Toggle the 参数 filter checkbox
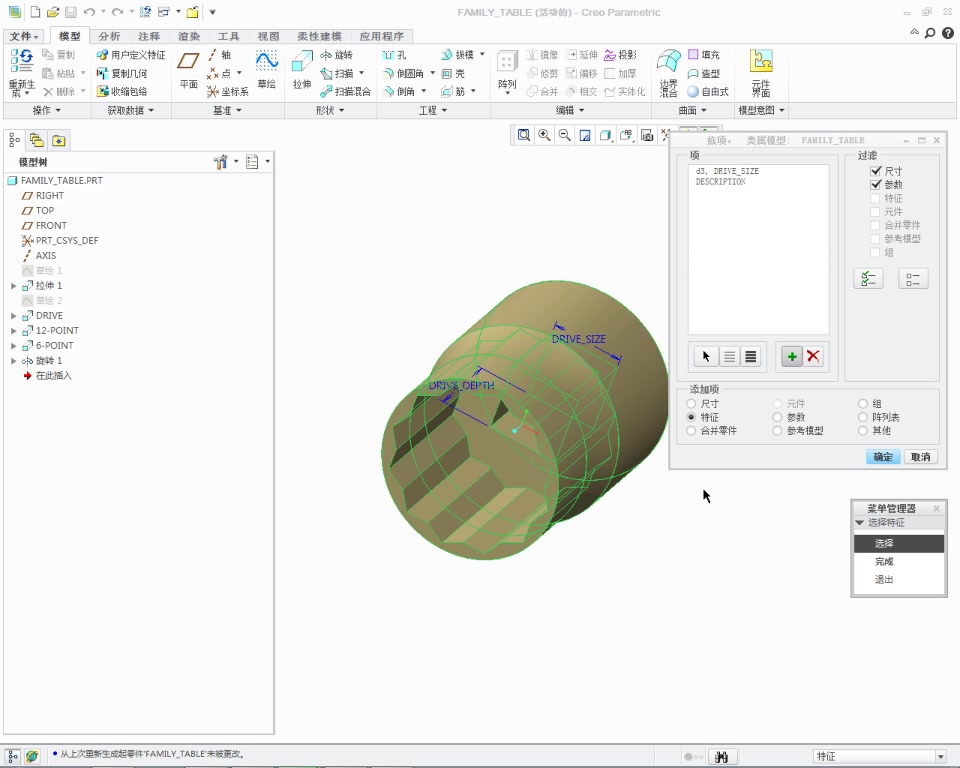This screenshot has height=768, width=960. tap(876, 184)
